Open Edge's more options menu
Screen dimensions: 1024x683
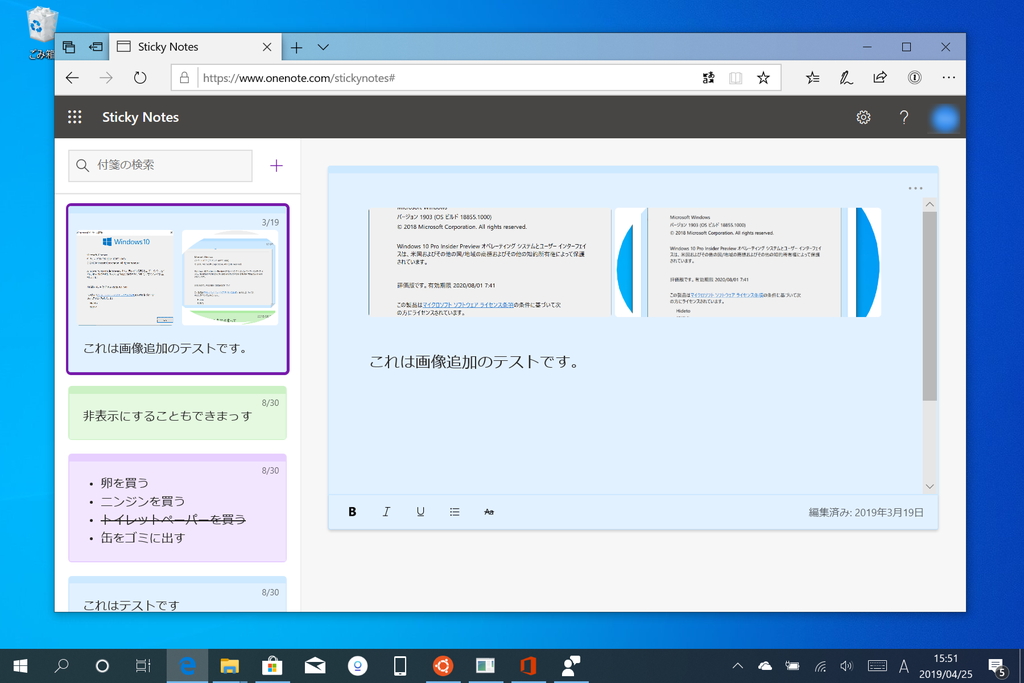[948, 76]
